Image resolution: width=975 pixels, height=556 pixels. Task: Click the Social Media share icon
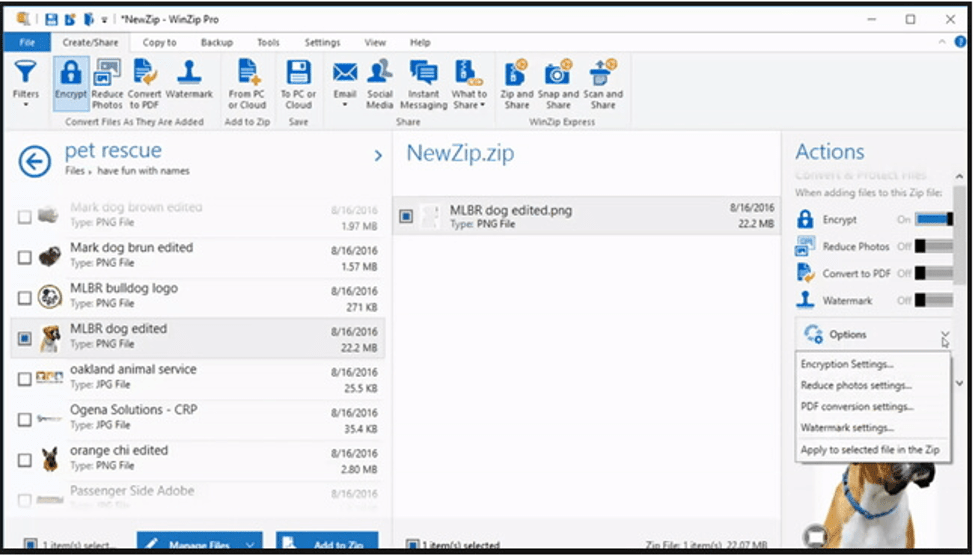[x=380, y=76]
